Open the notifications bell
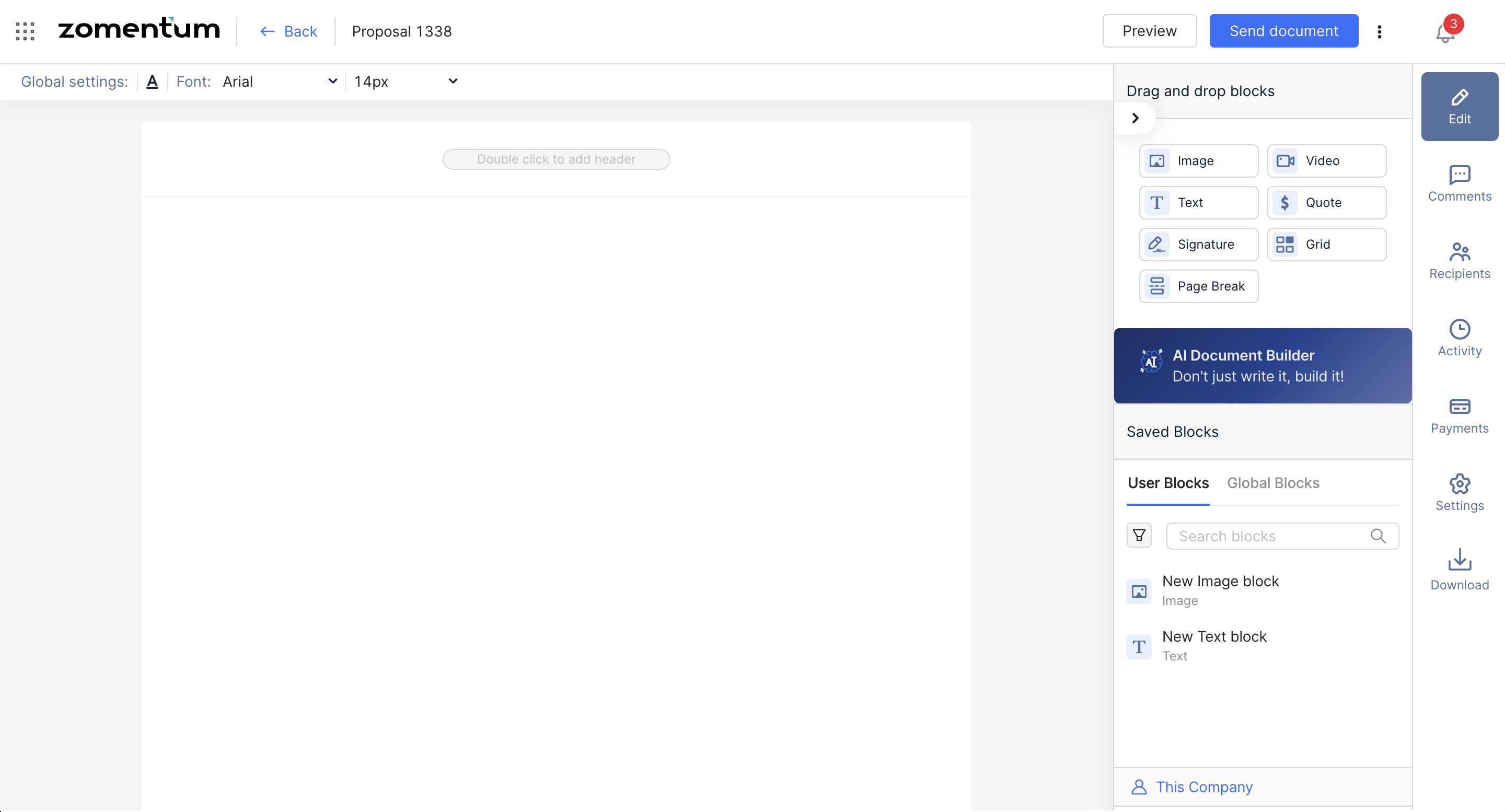The height and width of the screenshot is (812, 1505). point(1445,32)
